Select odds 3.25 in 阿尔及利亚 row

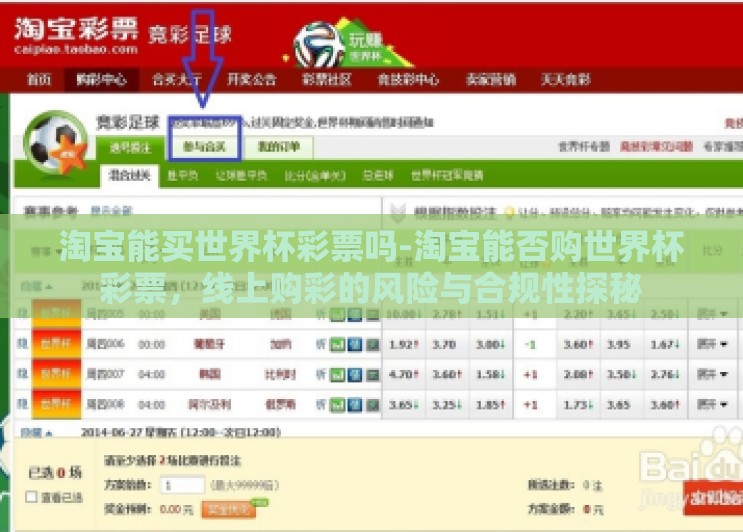(x=447, y=405)
